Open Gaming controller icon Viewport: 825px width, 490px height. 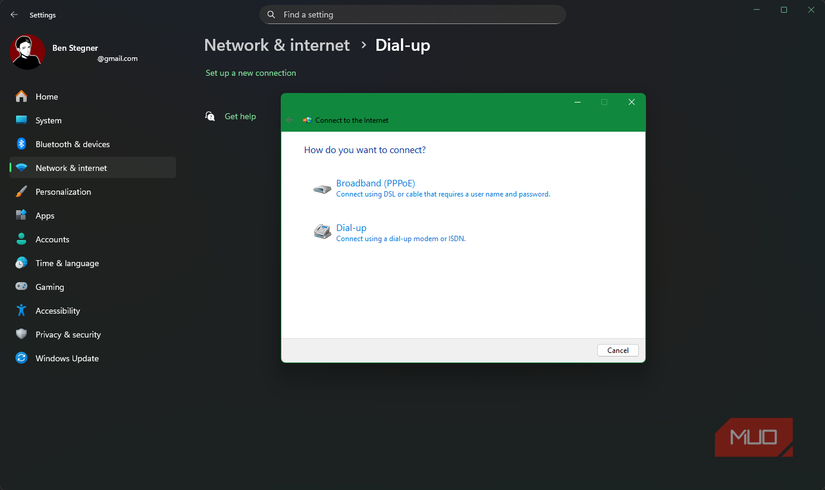[21, 287]
